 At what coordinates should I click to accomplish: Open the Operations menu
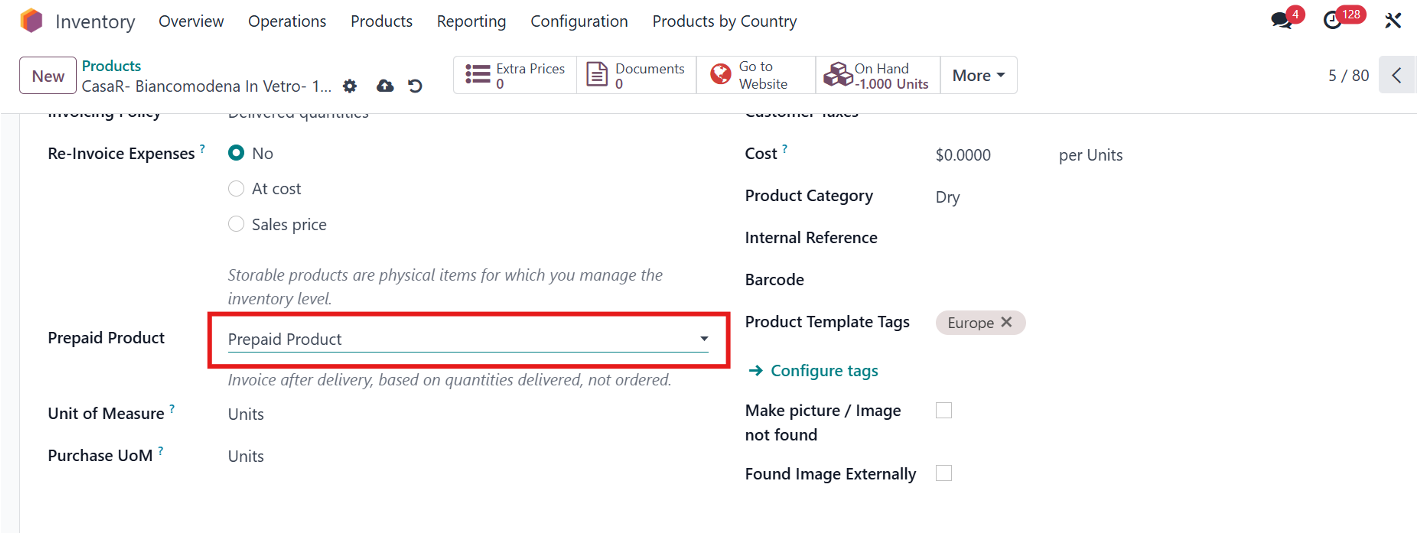click(x=287, y=21)
